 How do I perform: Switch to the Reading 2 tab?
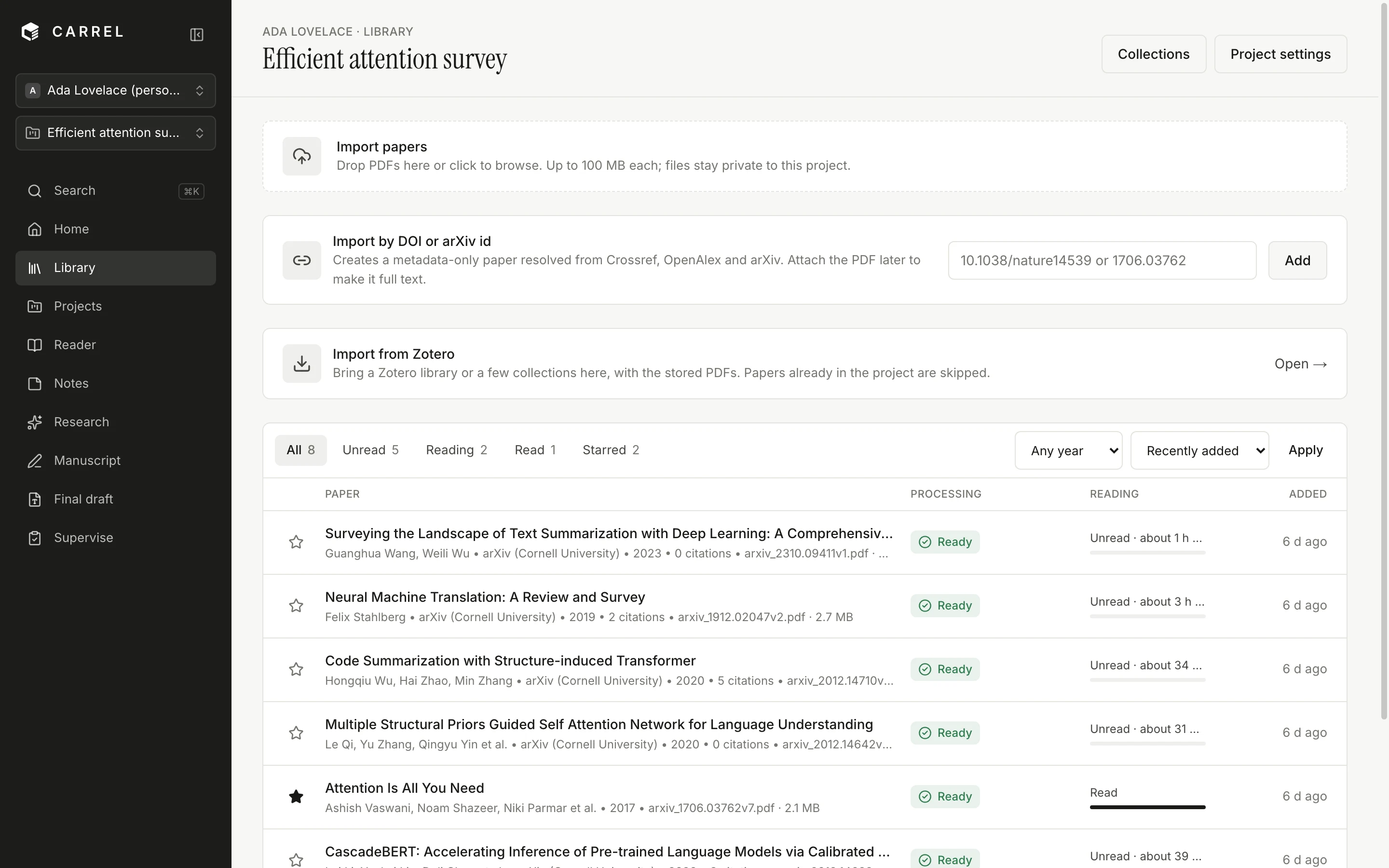(x=456, y=450)
